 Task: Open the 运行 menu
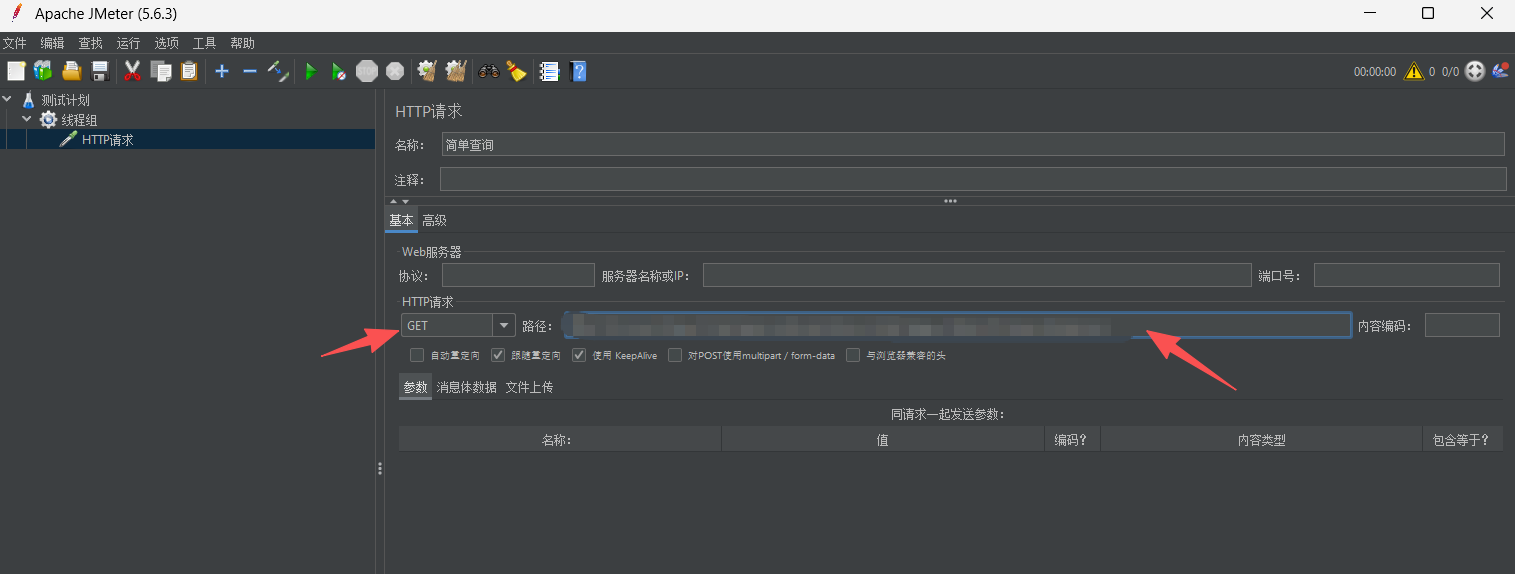click(x=128, y=43)
